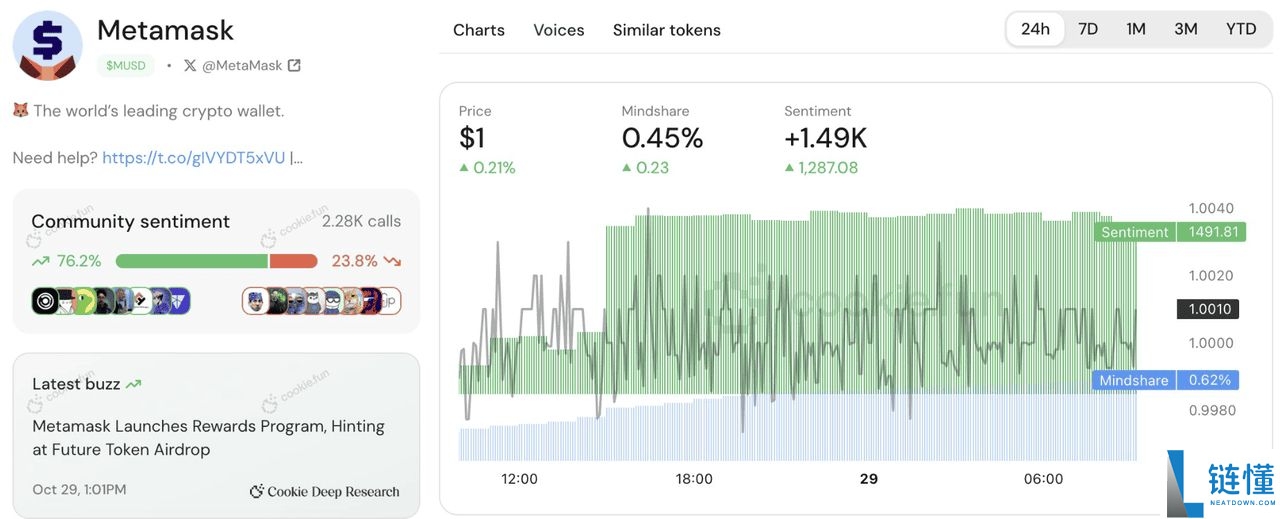Viewport: 1280px width, 519px height.
Task: Click the Metamask MUSD token avatar
Action: 47,46
